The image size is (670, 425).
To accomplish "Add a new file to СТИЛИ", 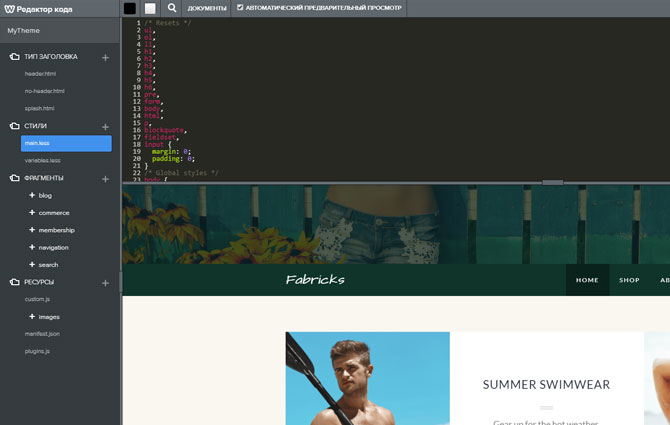I will coord(105,127).
